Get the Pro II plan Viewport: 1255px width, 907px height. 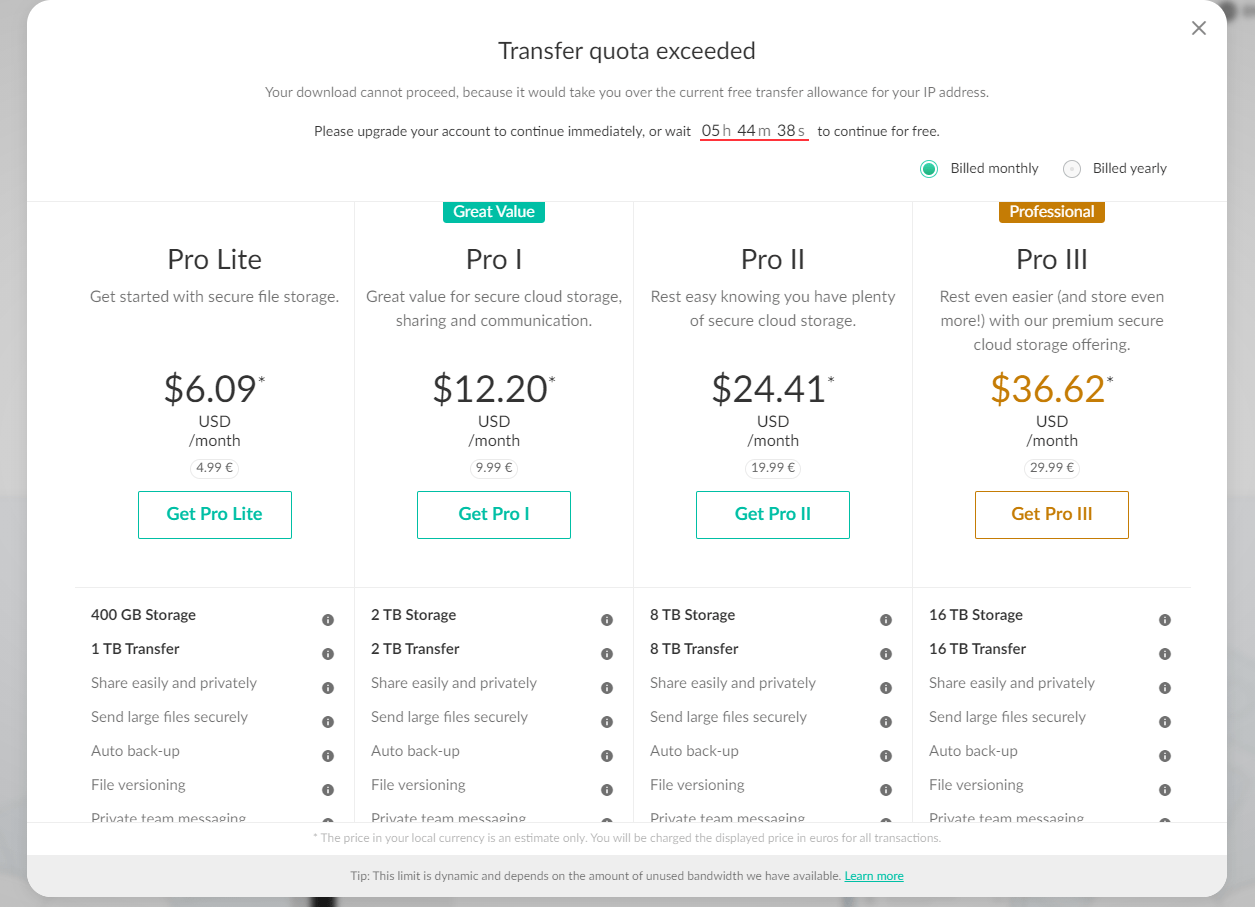772,514
